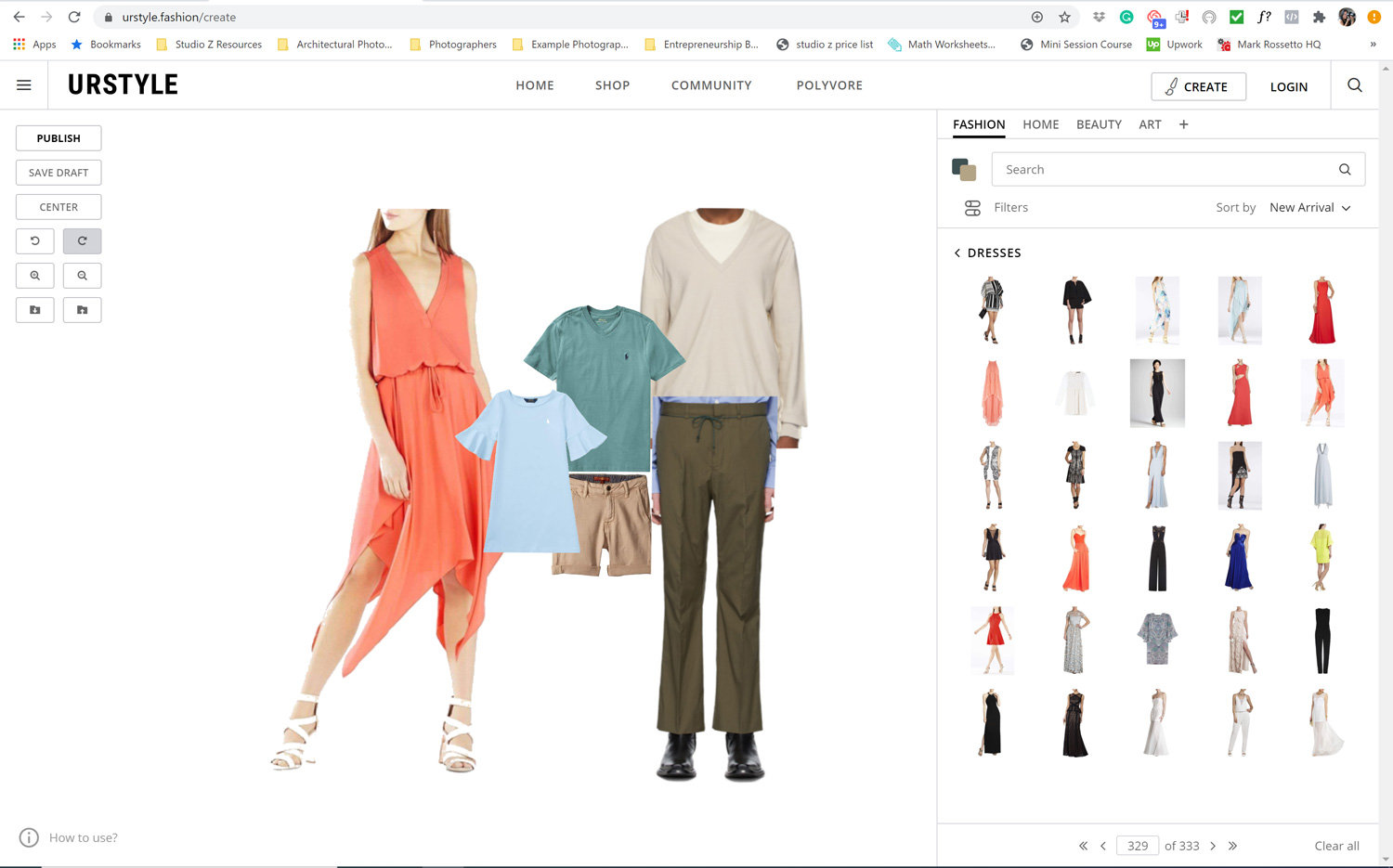Image resolution: width=1393 pixels, height=868 pixels.
Task: Switch to the FASHION tab
Action: coord(979,124)
